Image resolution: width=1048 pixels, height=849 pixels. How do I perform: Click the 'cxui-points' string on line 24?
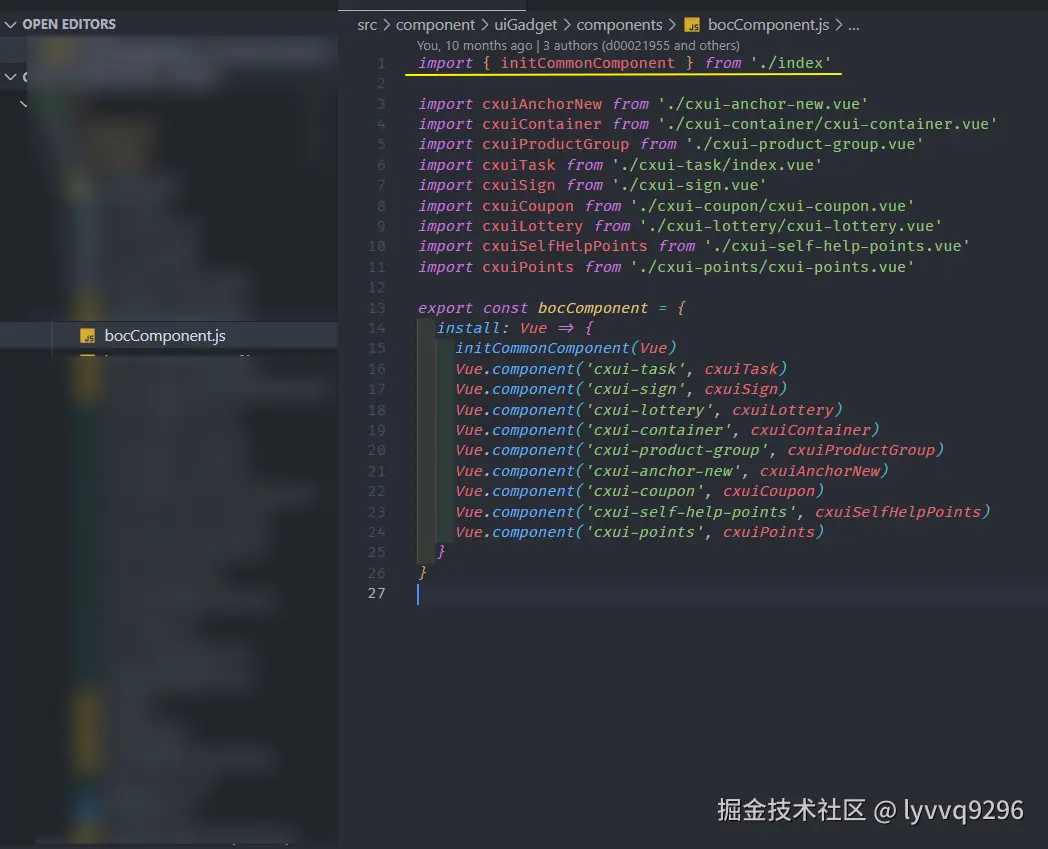[x=644, y=532]
